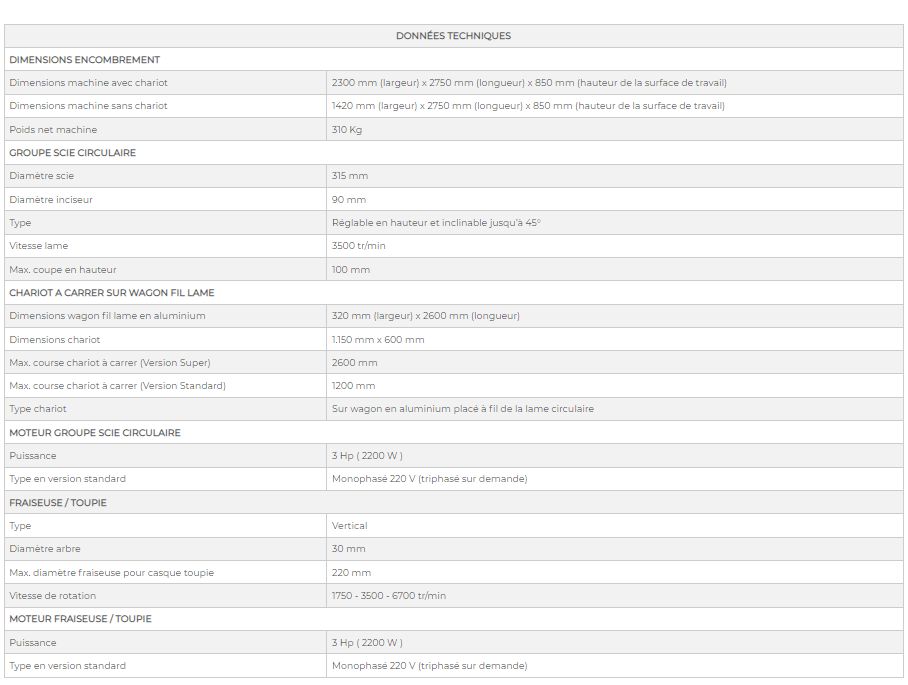The height and width of the screenshot is (685, 908).
Task: Click the "Diamètre arbre" row label
Action: [x=45, y=549]
